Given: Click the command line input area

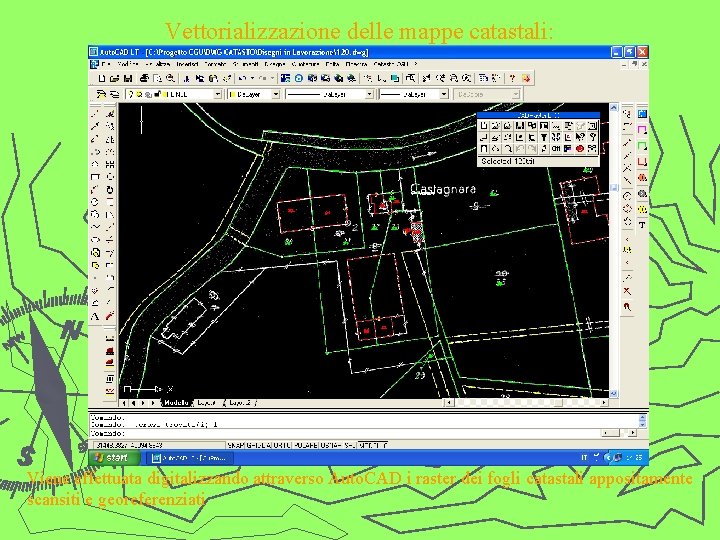Looking at the screenshot, I should coord(344,433).
